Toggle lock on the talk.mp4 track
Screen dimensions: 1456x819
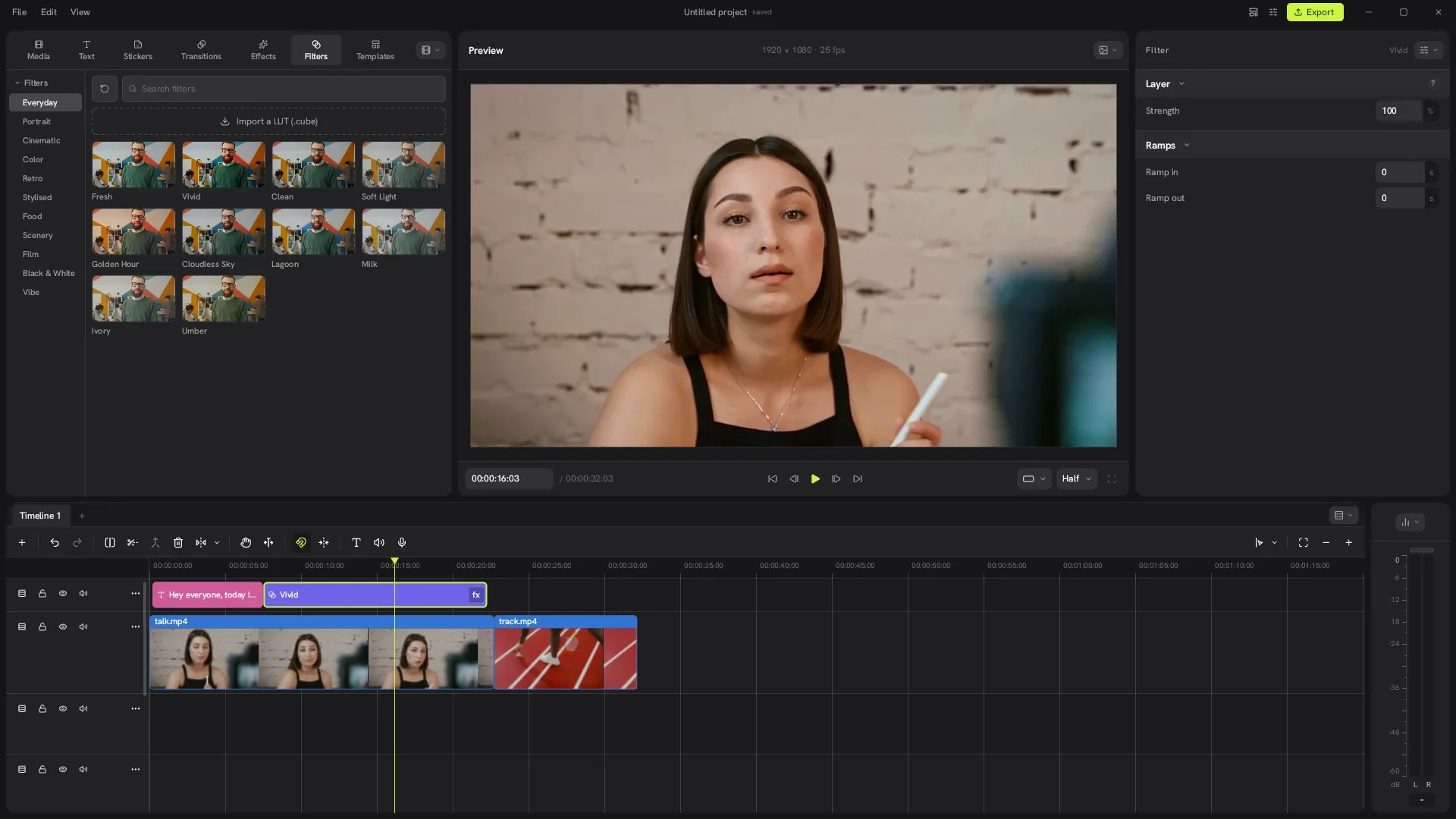click(x=42, y=627)
